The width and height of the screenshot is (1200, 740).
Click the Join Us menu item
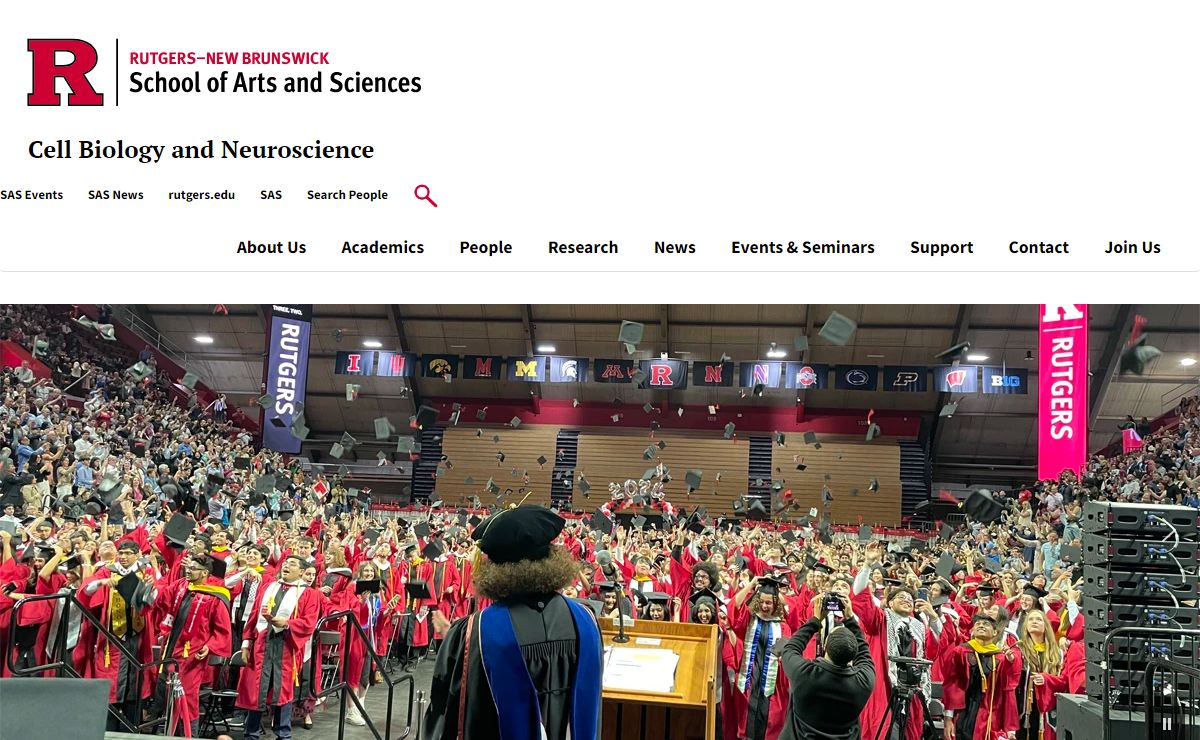pyautogui.click(x=1132, y=247)
